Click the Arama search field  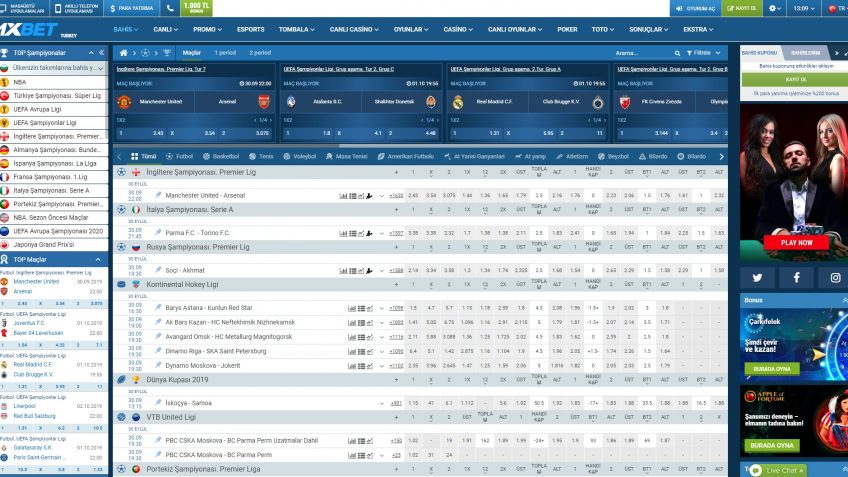643,53
